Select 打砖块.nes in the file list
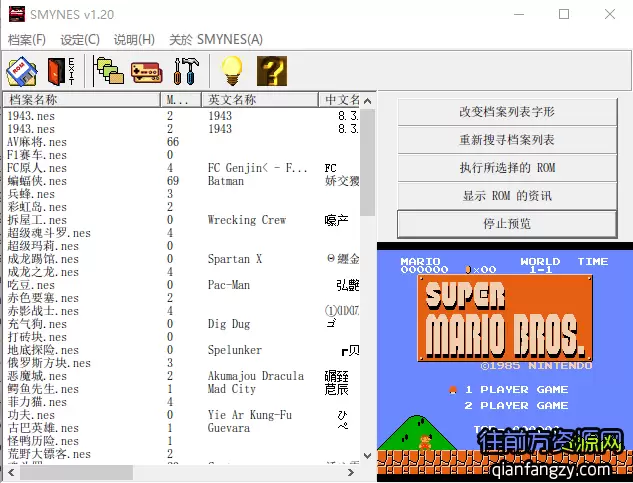 click(37, 337)
